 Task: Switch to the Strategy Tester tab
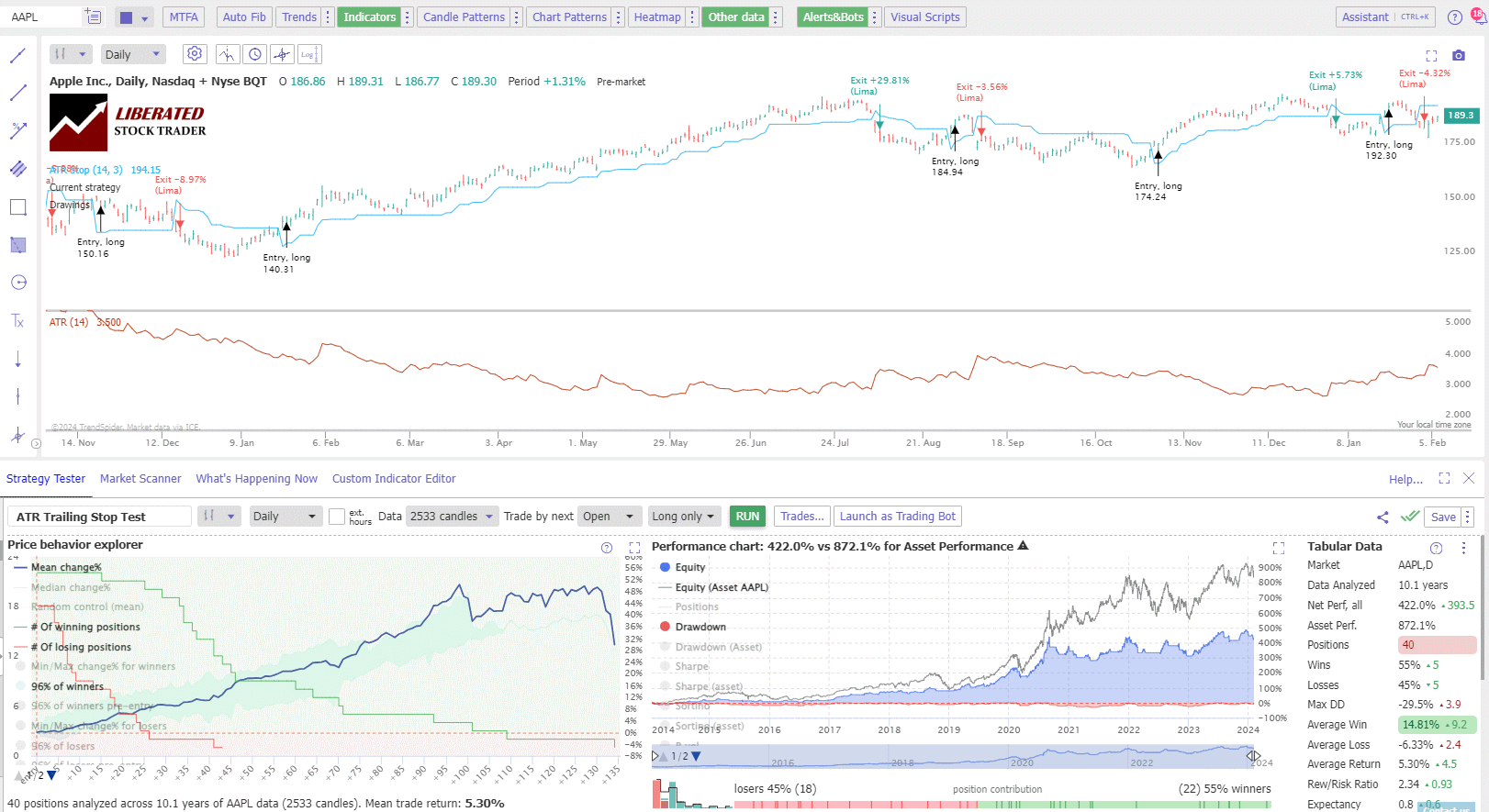tap(46, 478)
